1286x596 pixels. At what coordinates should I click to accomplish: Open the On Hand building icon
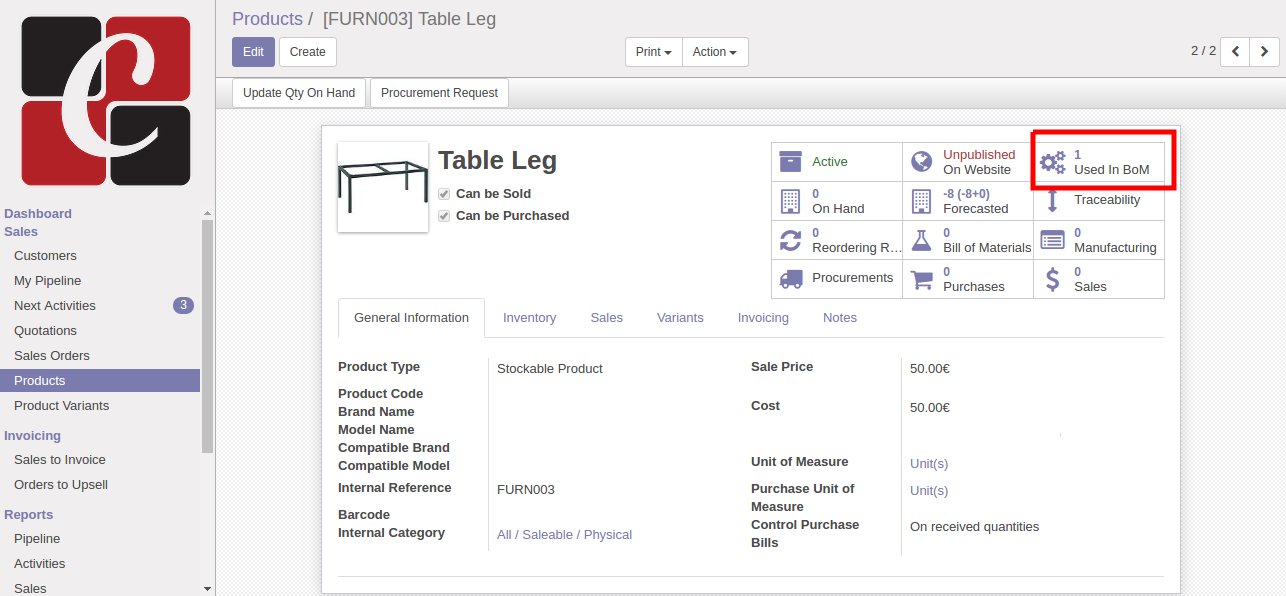pyautogui.click(x=791, y=201)
